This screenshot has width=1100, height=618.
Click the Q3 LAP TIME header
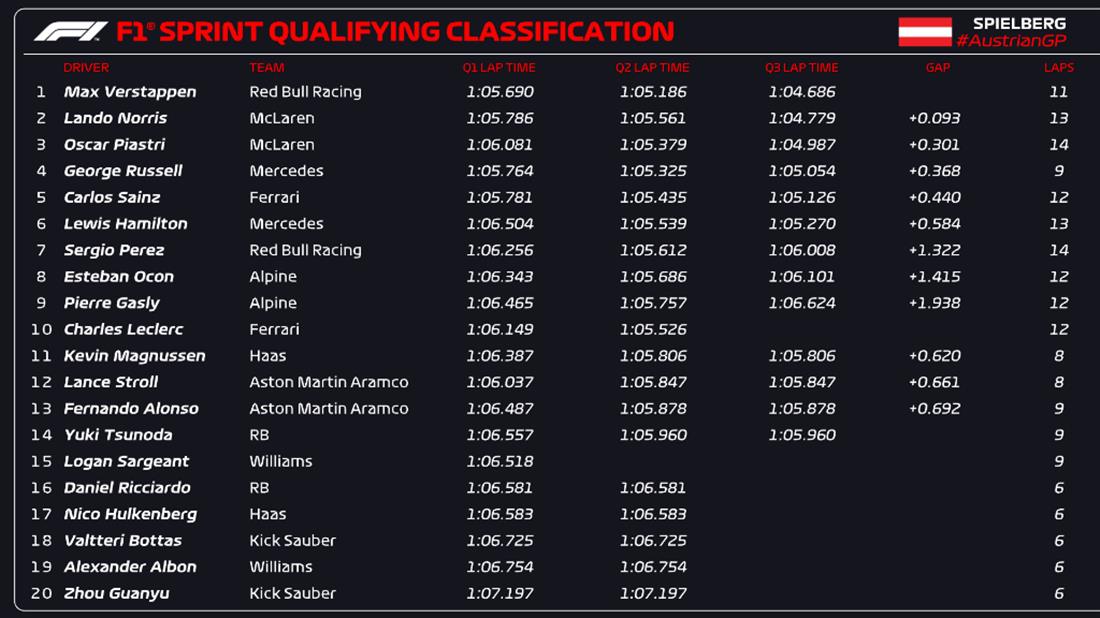click(x=801, y=68)
